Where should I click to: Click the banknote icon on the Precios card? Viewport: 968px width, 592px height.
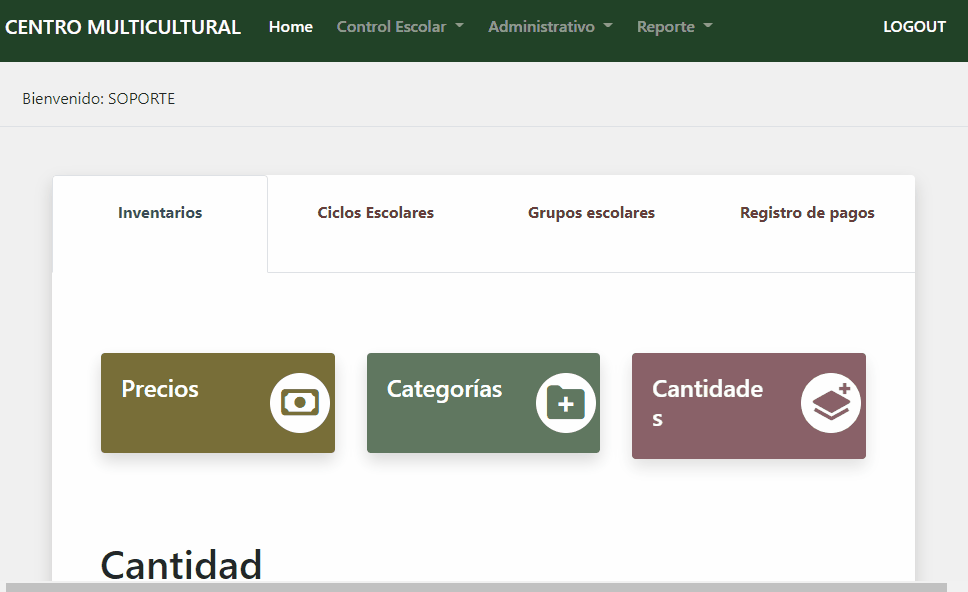299,402
